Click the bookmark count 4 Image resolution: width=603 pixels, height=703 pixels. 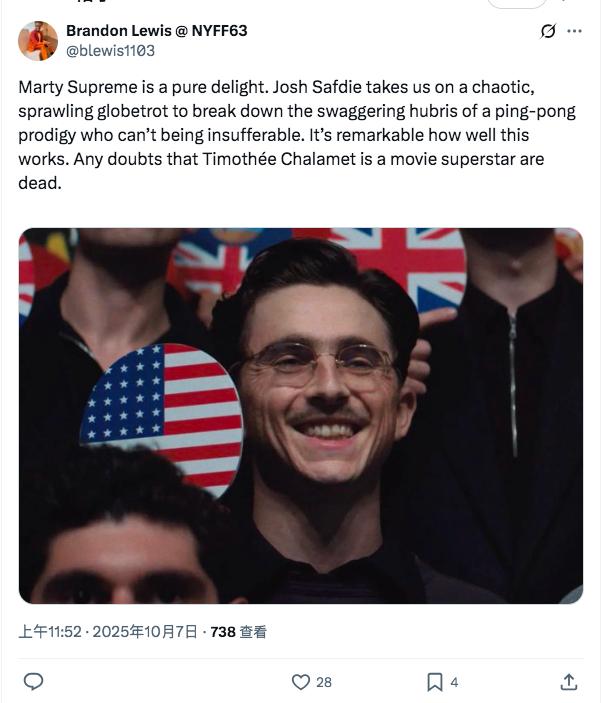coord(454,682)
